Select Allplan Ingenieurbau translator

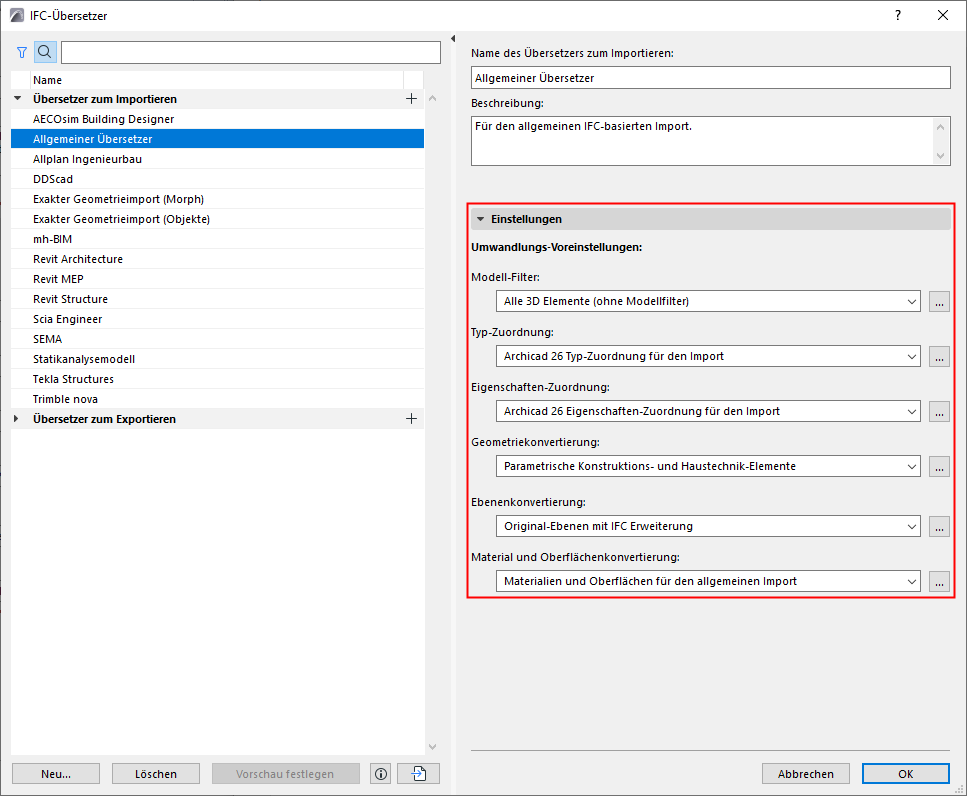(217, 159)
